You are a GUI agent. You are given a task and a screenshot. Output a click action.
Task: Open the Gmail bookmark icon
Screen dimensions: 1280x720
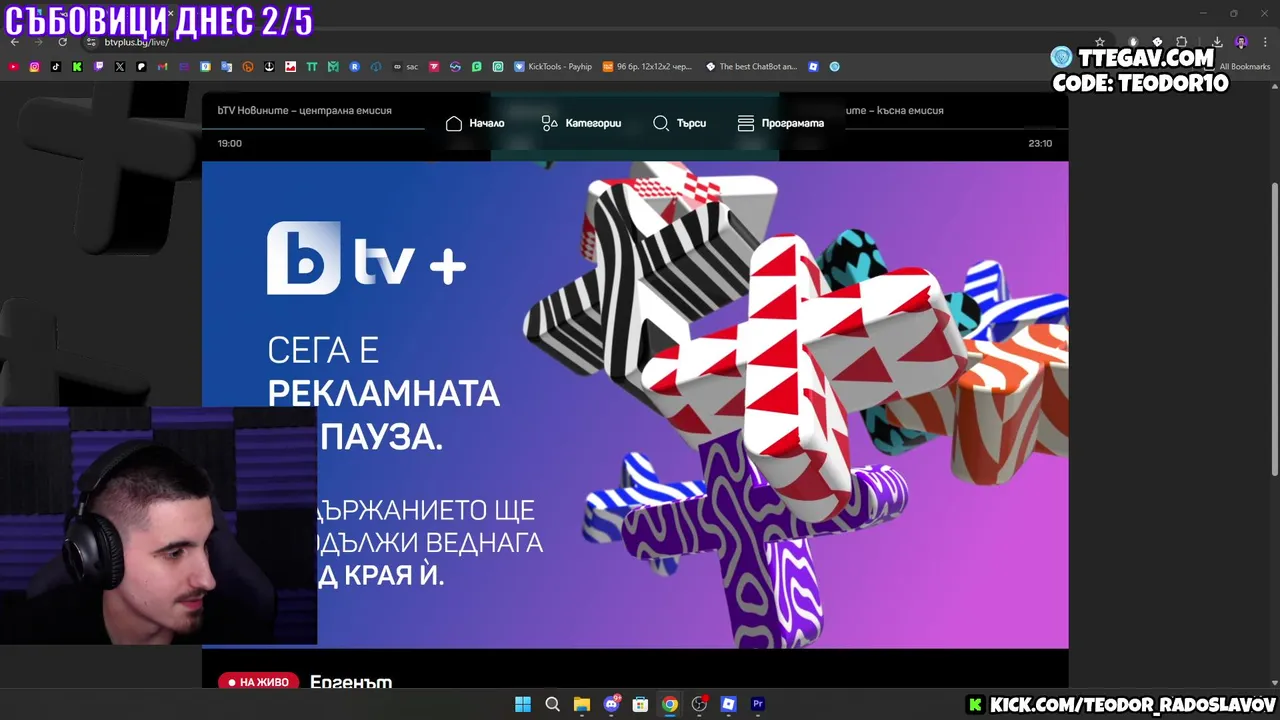tap(163, 67)
